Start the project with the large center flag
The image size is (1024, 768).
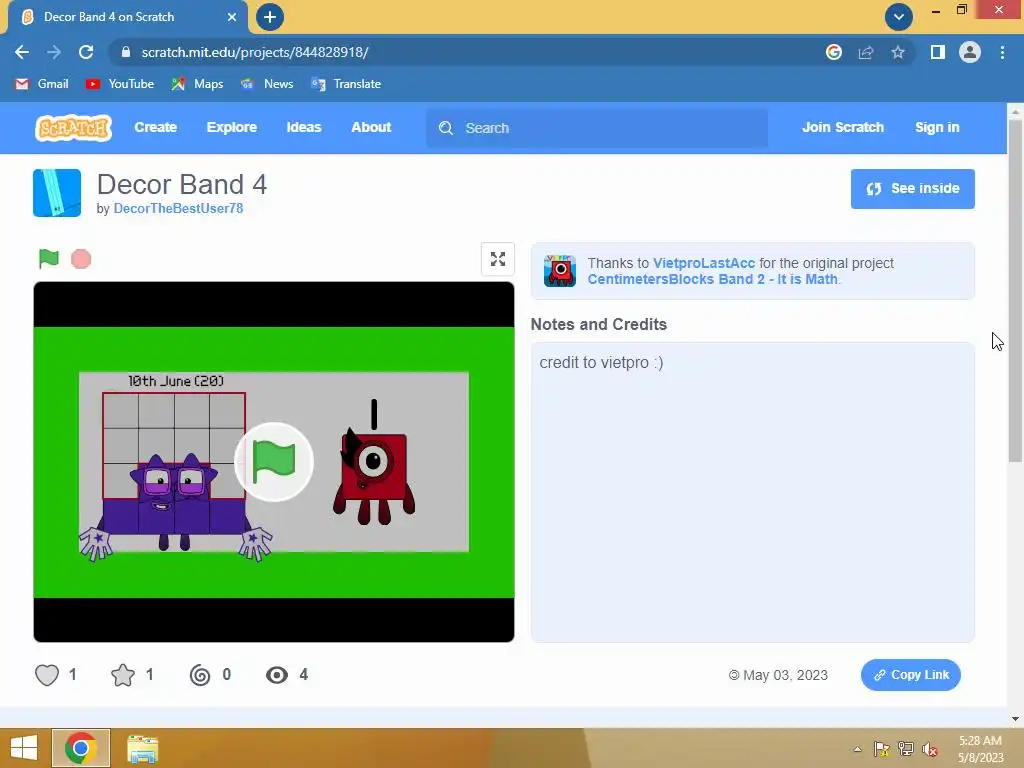click(274, 462)
